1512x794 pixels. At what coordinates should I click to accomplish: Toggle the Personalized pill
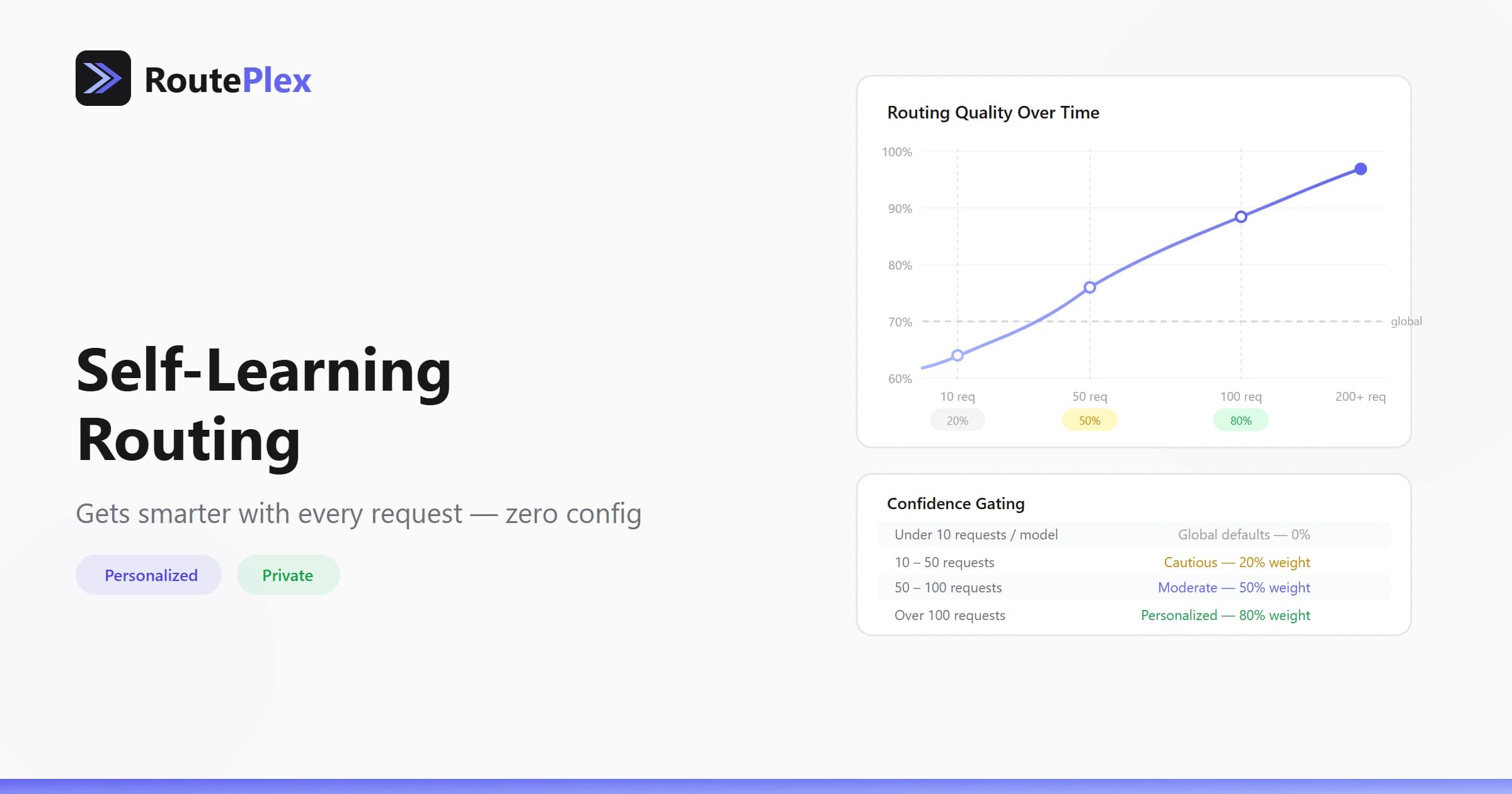click(x=149, y=574)
